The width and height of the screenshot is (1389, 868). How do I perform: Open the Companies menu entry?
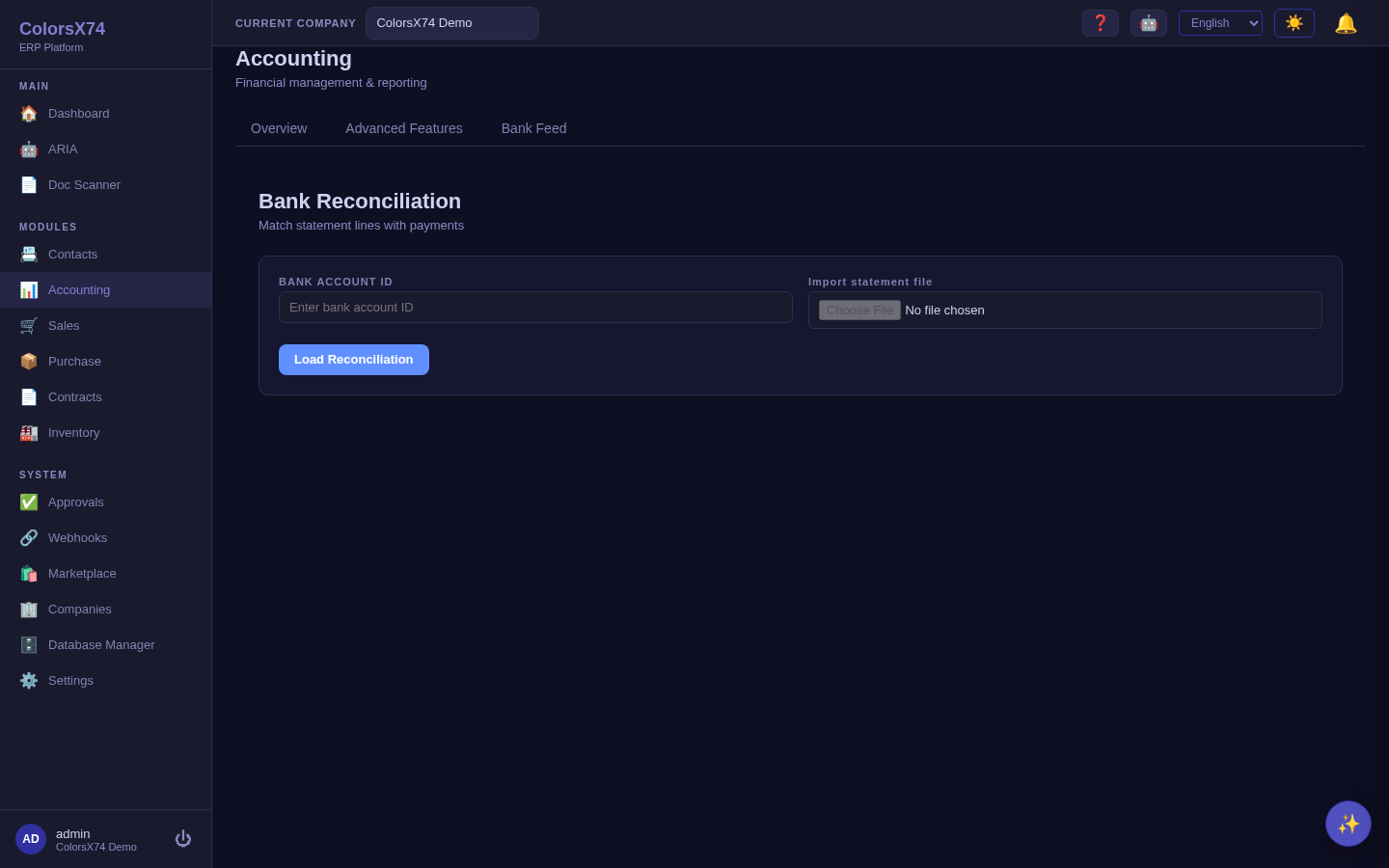(x=106, y=610)
